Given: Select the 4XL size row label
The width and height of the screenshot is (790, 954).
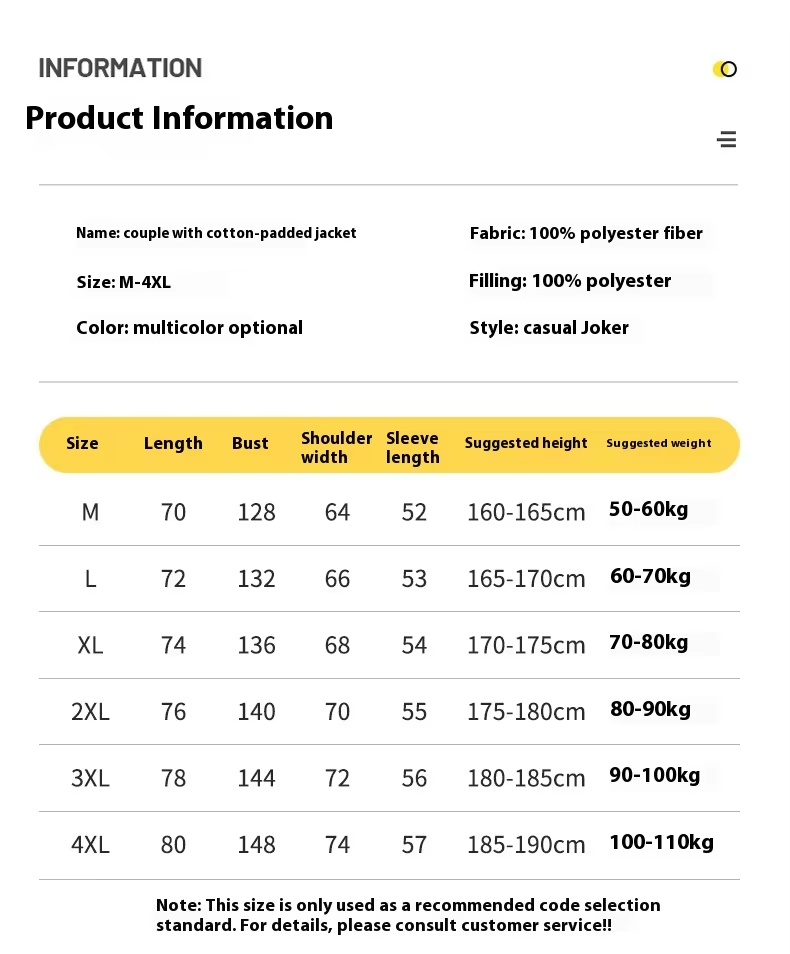Looking at the screenshot, I should (x=90, y=844).
